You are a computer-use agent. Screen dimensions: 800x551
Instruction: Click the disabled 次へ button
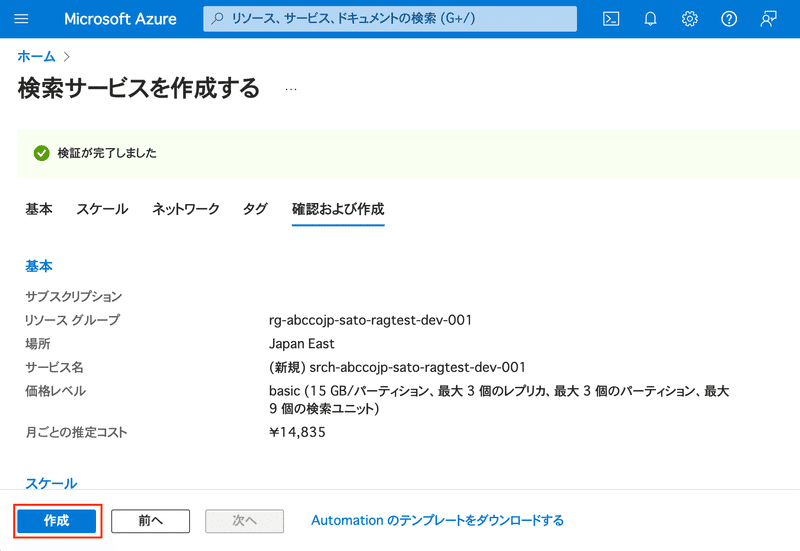[x=244, y=521]
